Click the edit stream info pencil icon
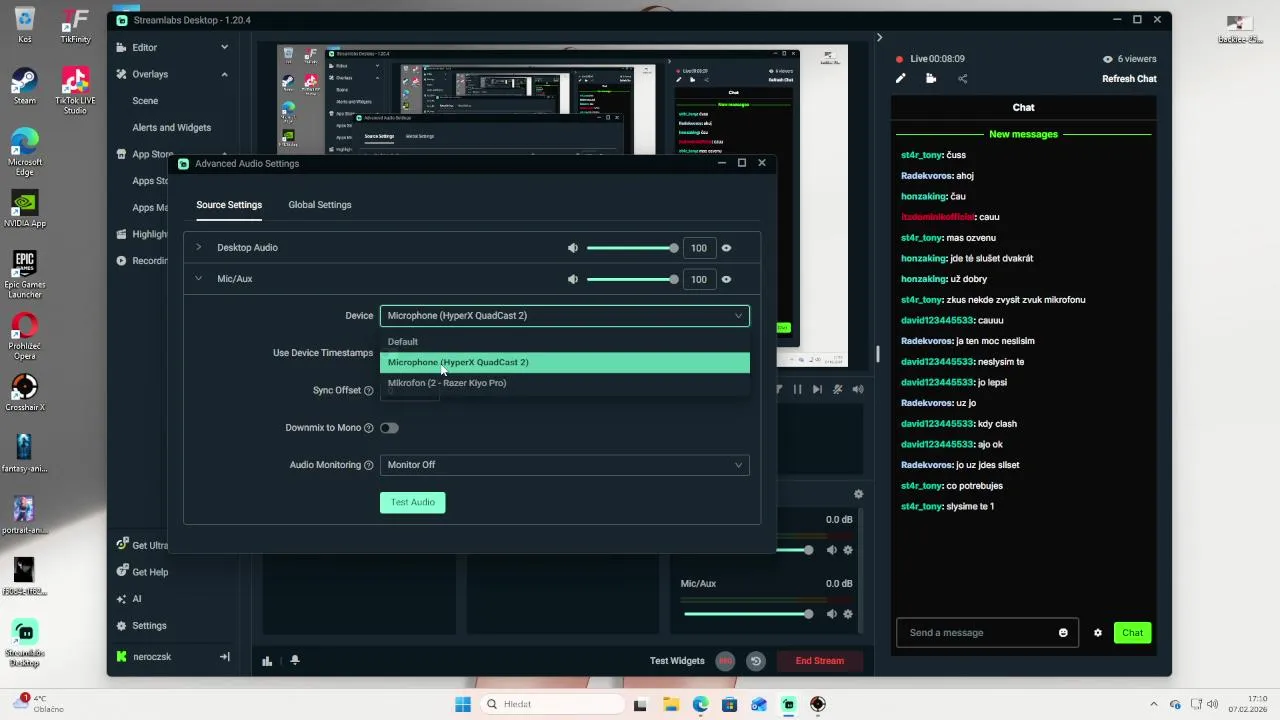The height and width of the screenshot is (720, 1280). 900,78
